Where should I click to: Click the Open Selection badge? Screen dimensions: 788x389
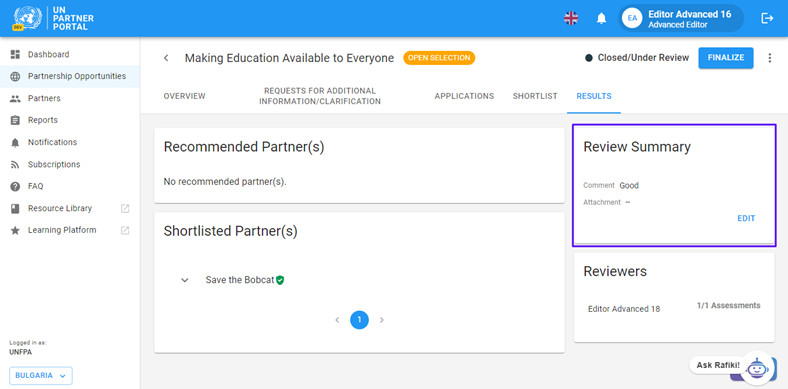tap(439, 58)
